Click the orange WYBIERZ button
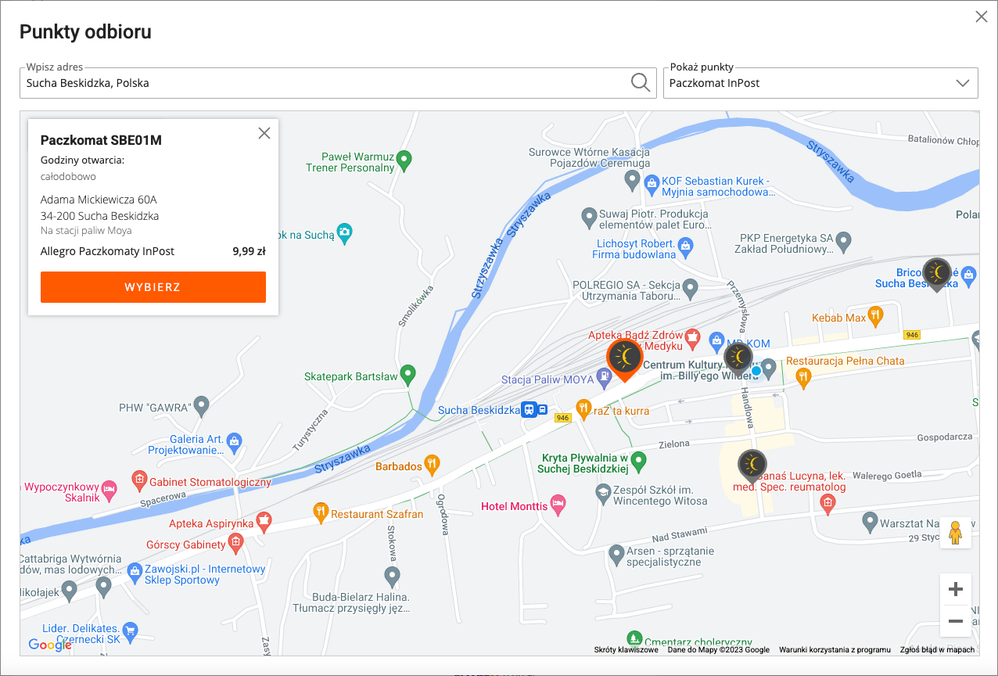 (x=153, y=287)
